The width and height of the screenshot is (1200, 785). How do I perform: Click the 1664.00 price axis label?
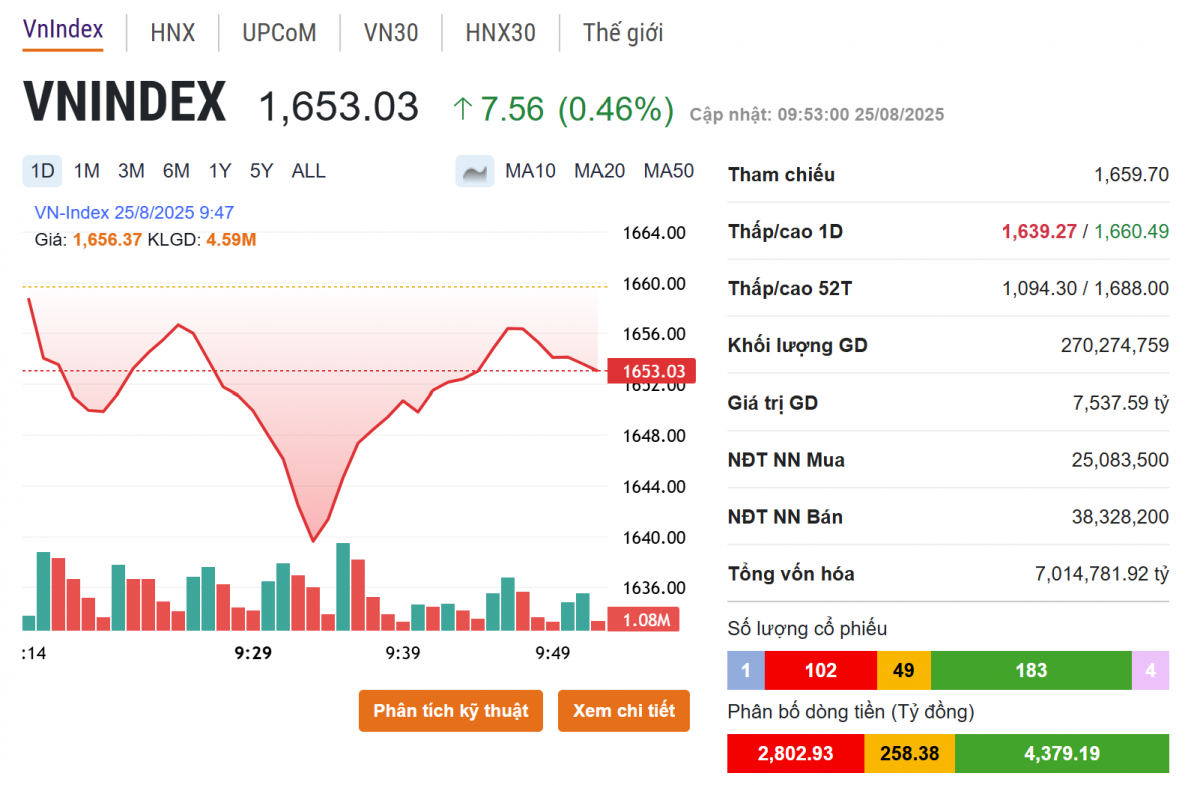point(654,233)
